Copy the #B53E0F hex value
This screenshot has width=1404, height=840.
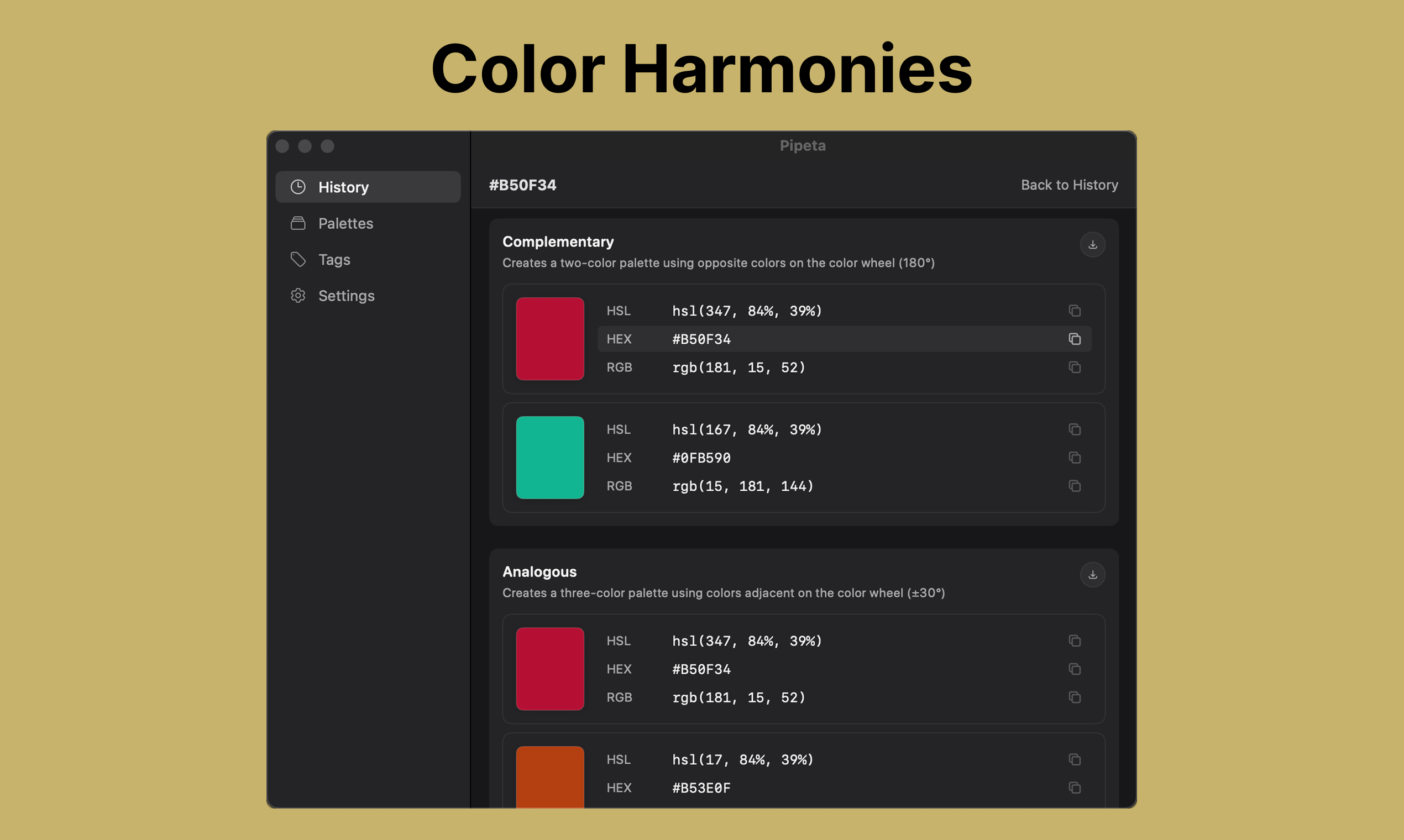click(x=1074, y=788)
